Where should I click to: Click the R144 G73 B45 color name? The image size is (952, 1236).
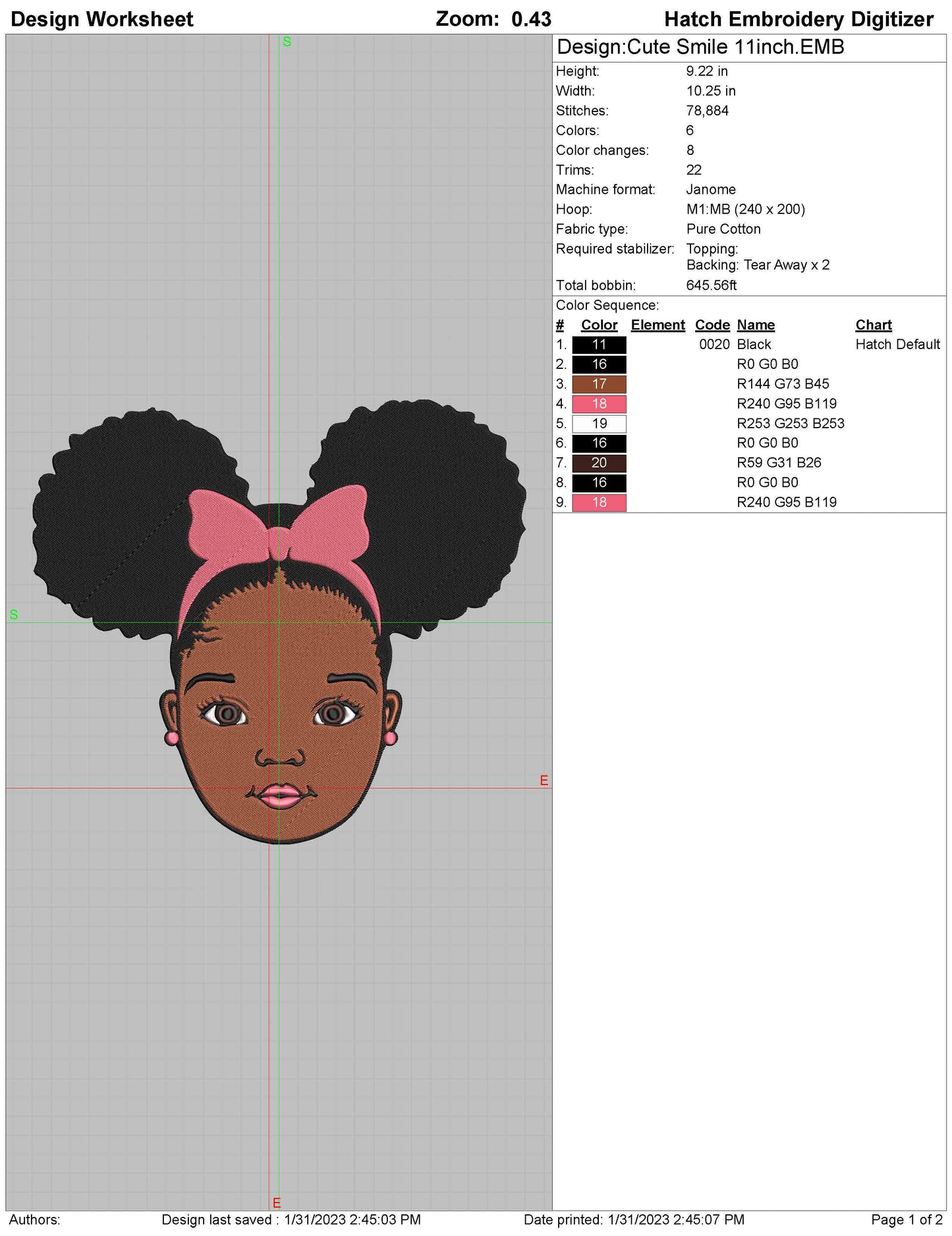(783, 384)
